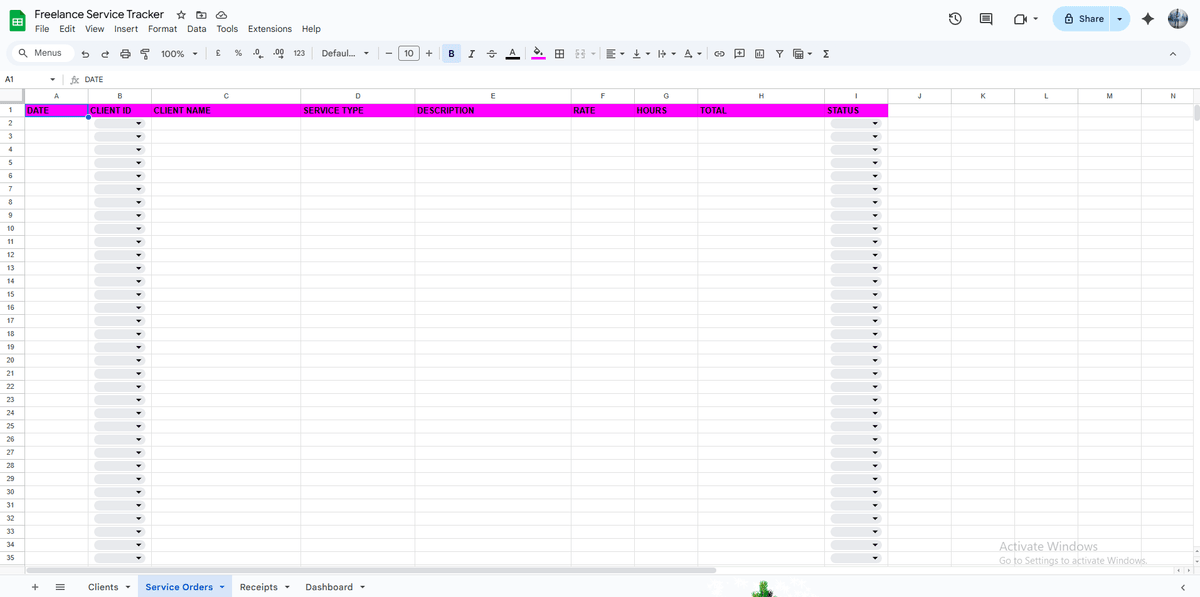Open Functions sigma icon
Viewport: 1200px width, 597px height.
point(826,54)
